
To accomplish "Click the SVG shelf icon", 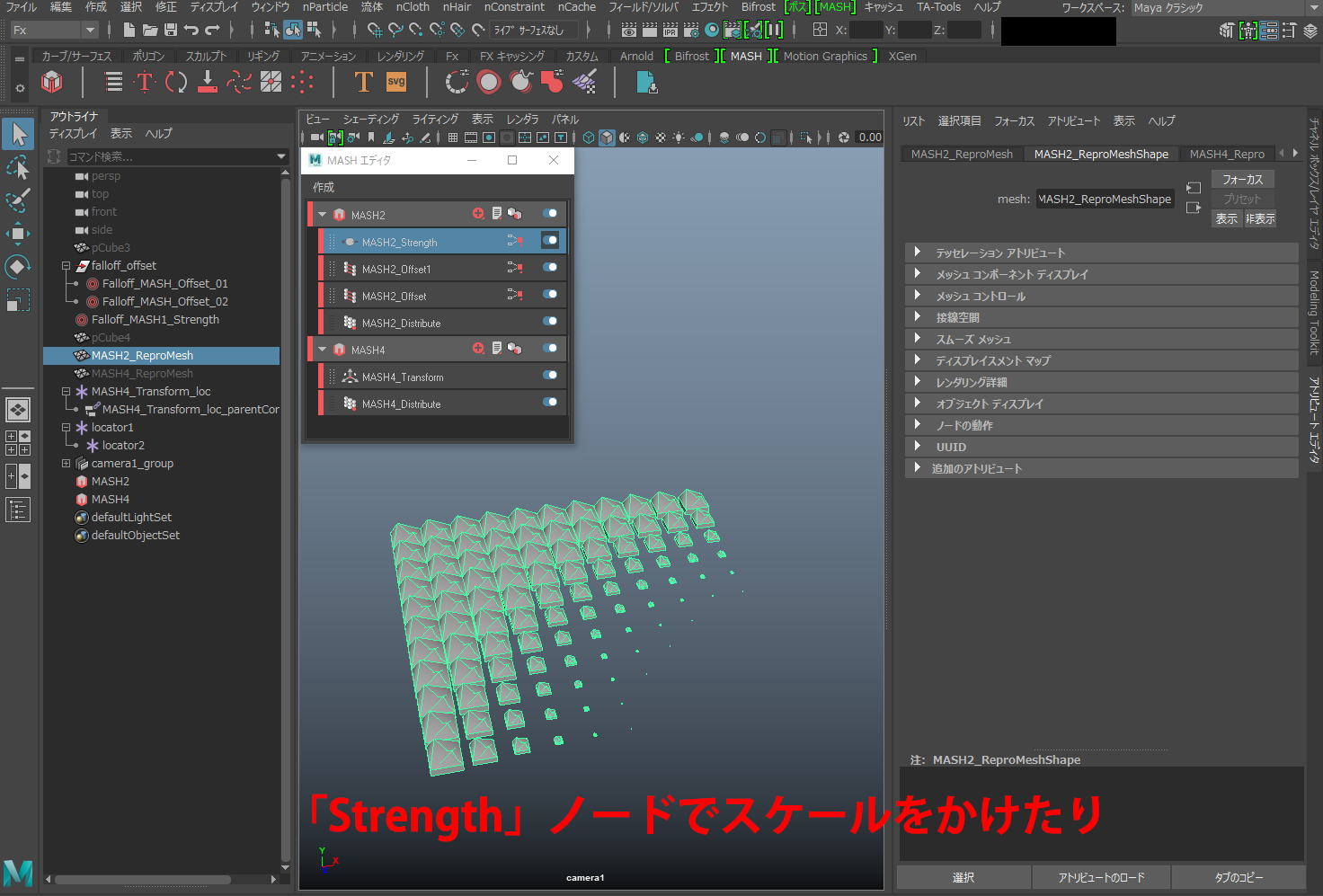I will click(396, 83).
